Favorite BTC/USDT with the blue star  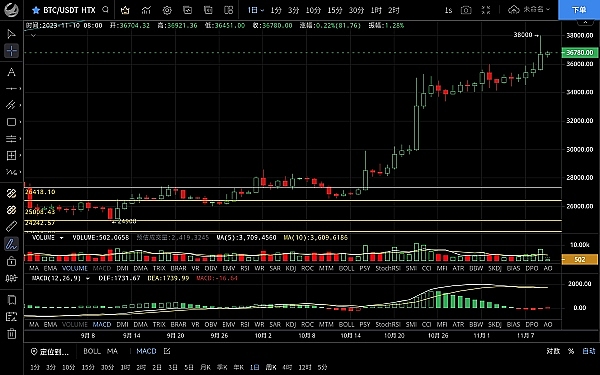pos(36,10)
